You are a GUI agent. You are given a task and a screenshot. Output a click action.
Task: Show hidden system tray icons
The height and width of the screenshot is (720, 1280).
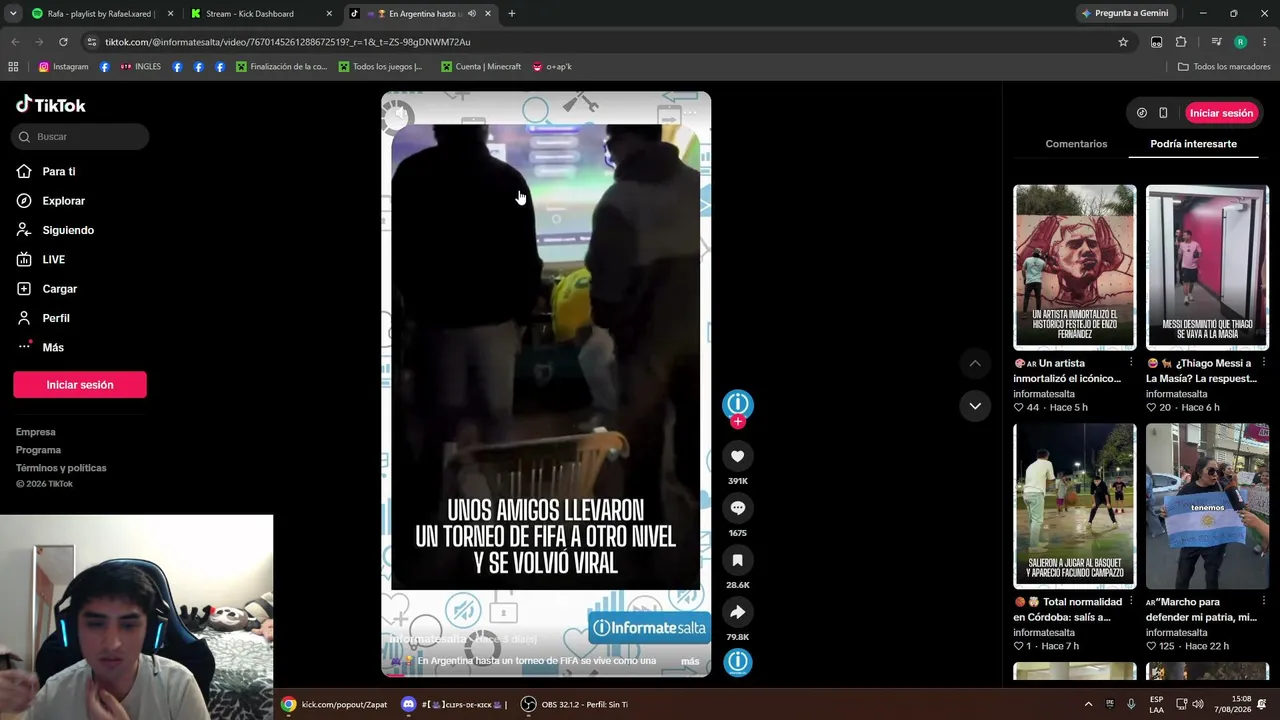(1088, 704)
